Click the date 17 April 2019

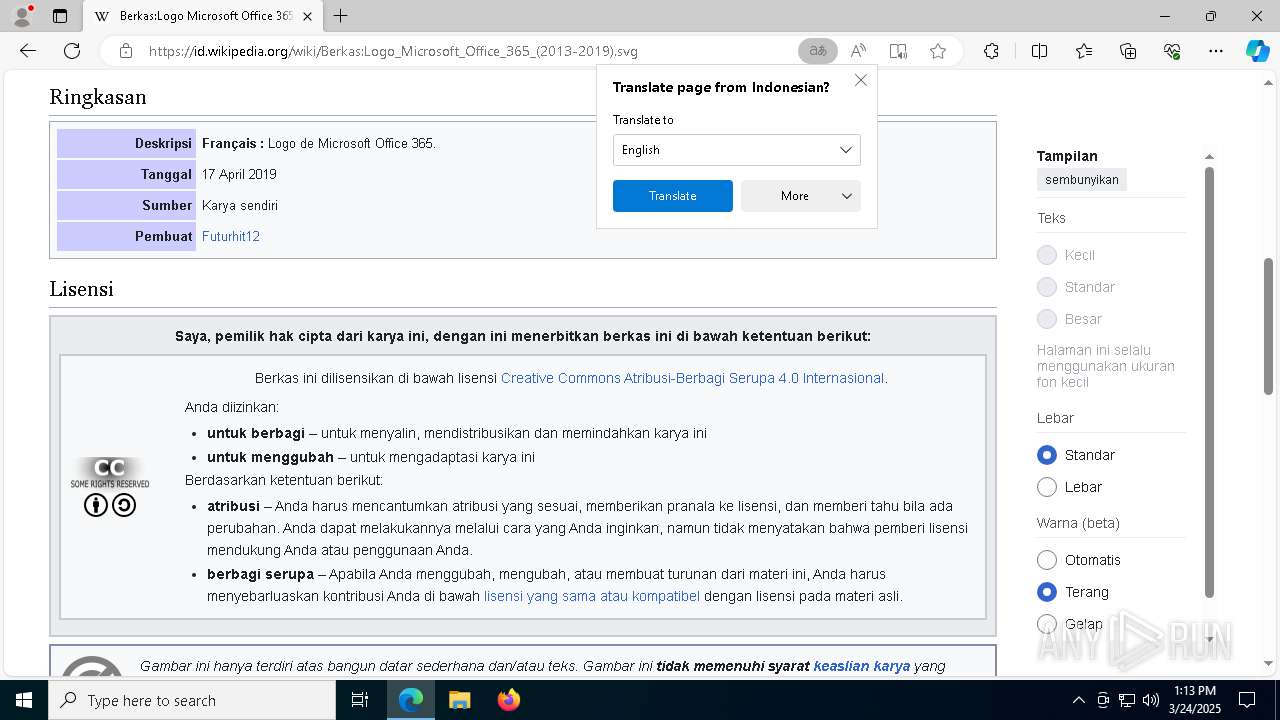pos(239,174)
